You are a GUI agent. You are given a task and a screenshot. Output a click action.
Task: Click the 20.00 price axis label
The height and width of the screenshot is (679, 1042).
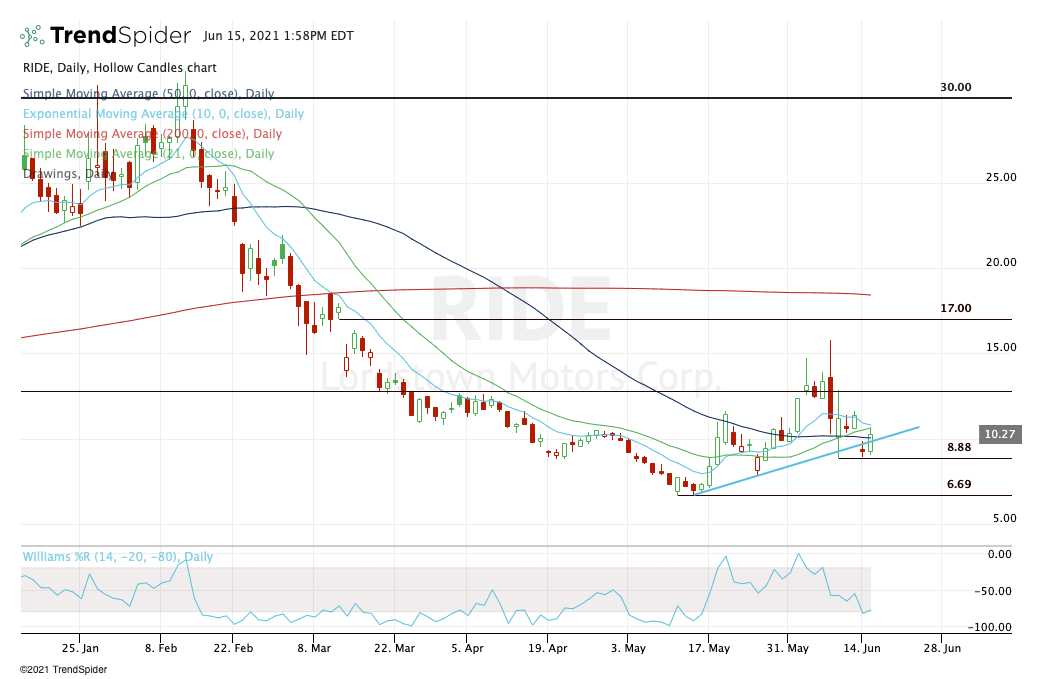click(1001, 262)
